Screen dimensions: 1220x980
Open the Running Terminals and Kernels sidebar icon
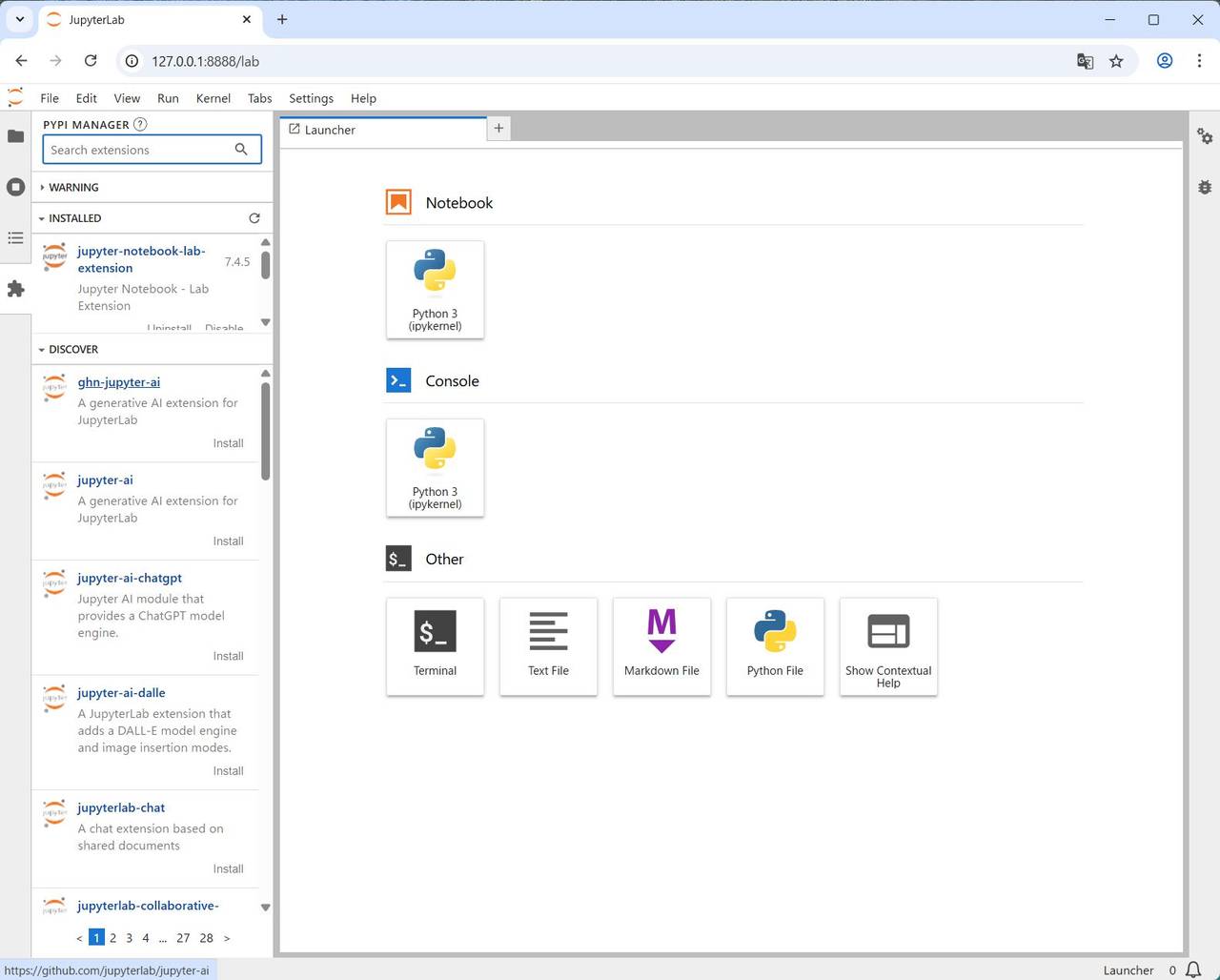click(x=15, y=187)
